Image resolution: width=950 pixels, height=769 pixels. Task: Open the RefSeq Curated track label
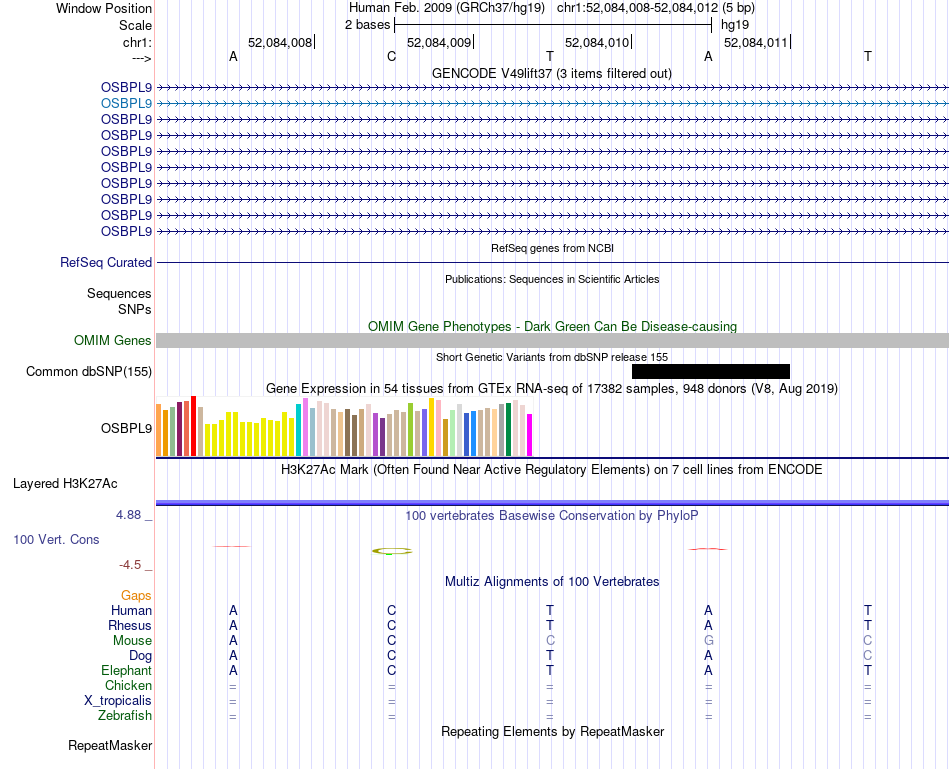pos(105,262)
